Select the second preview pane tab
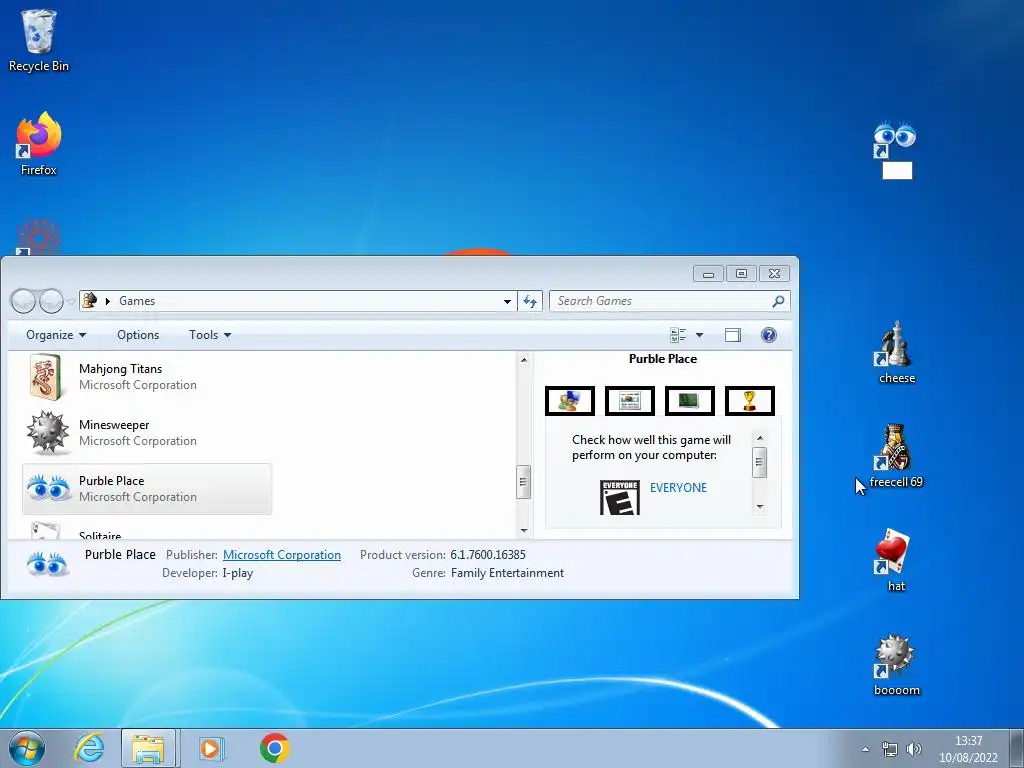This screenshot has height=768, width=1024. pos(630,400)
